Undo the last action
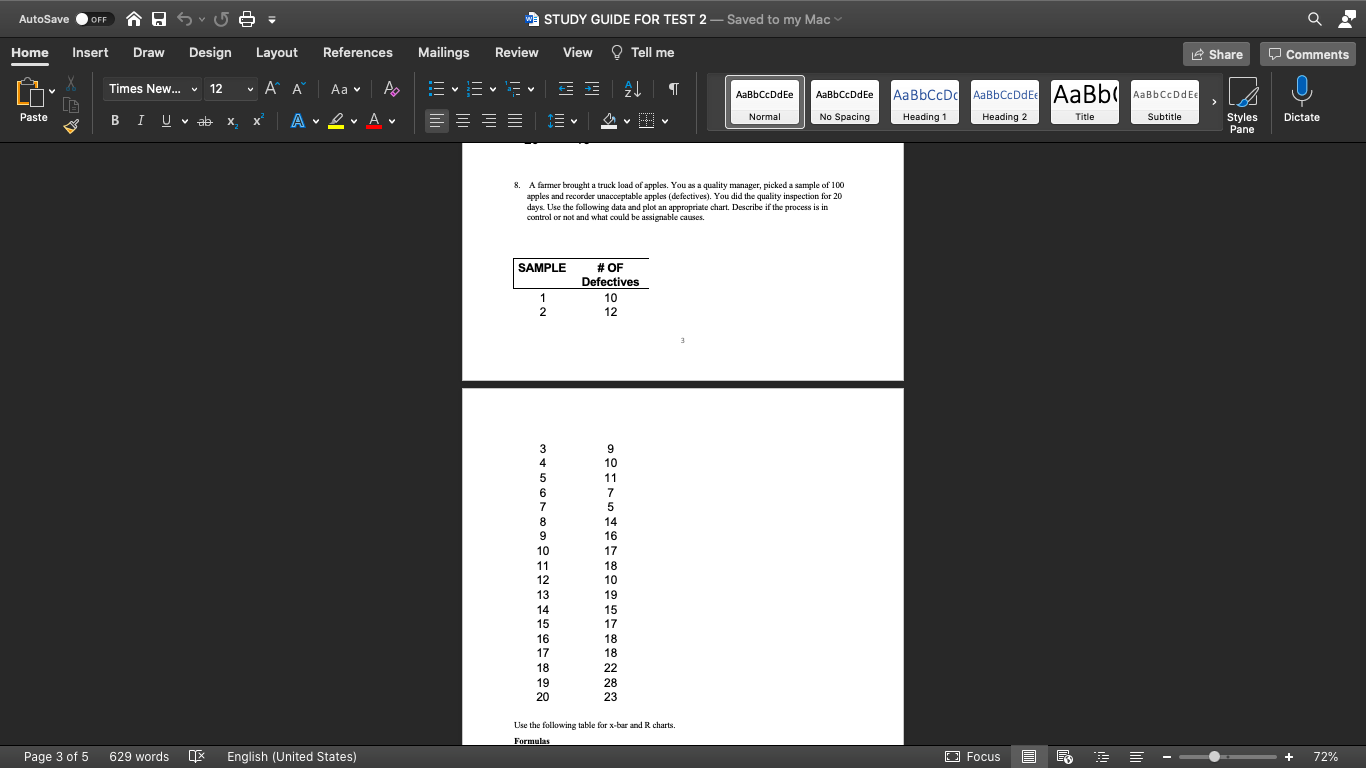The width and height of the screenshot is (1366, 768). (186, 17)
